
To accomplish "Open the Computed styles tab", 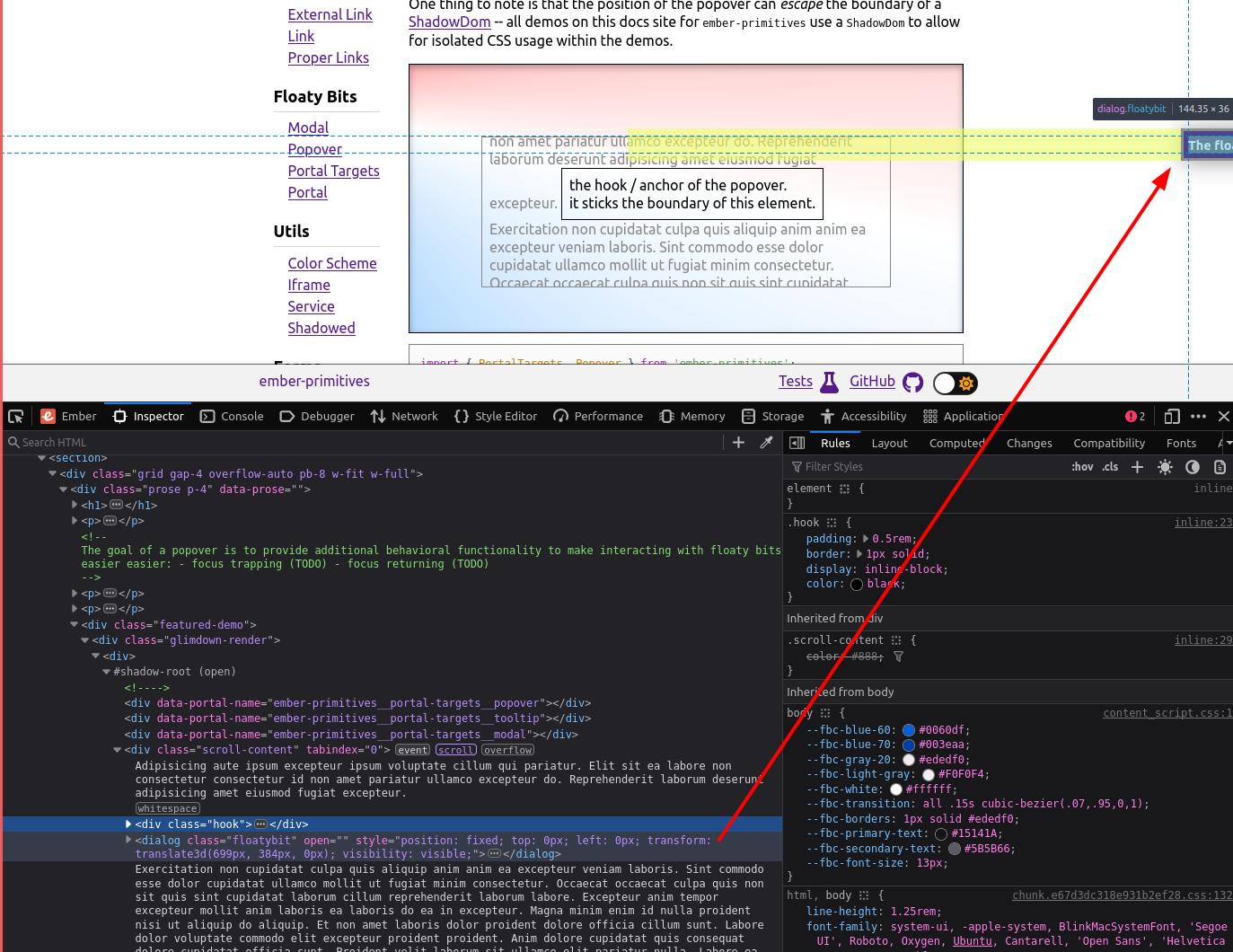I will (957, 442).
